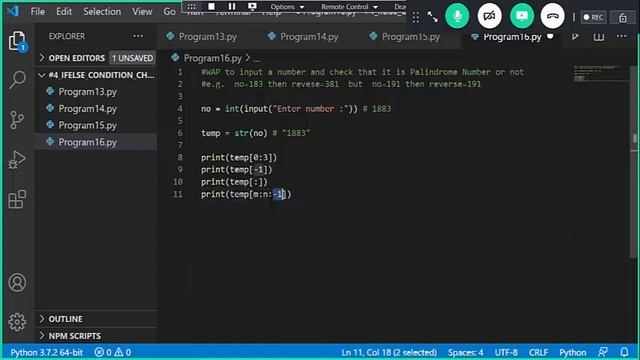Open the Accounts icon in activity bar
Image resolution: width=640 pixels, height=360 pixels.
pos(17,282)
